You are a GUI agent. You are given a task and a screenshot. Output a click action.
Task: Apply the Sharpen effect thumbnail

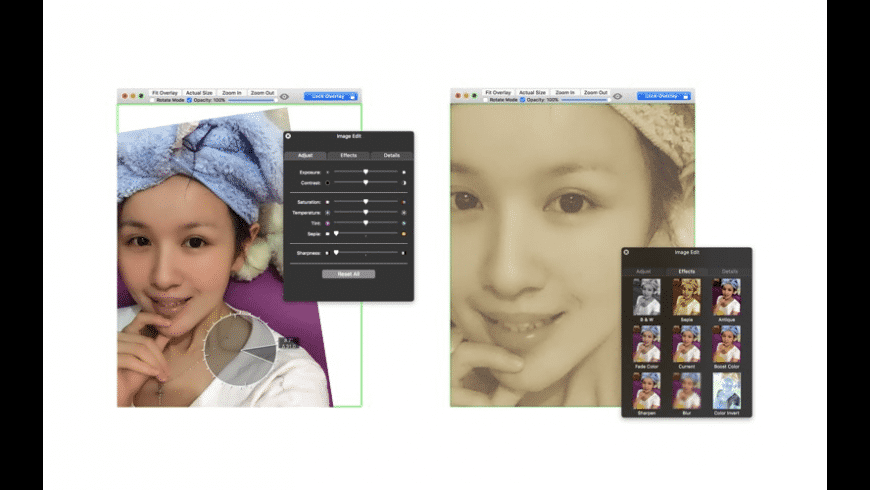point(647,391)
